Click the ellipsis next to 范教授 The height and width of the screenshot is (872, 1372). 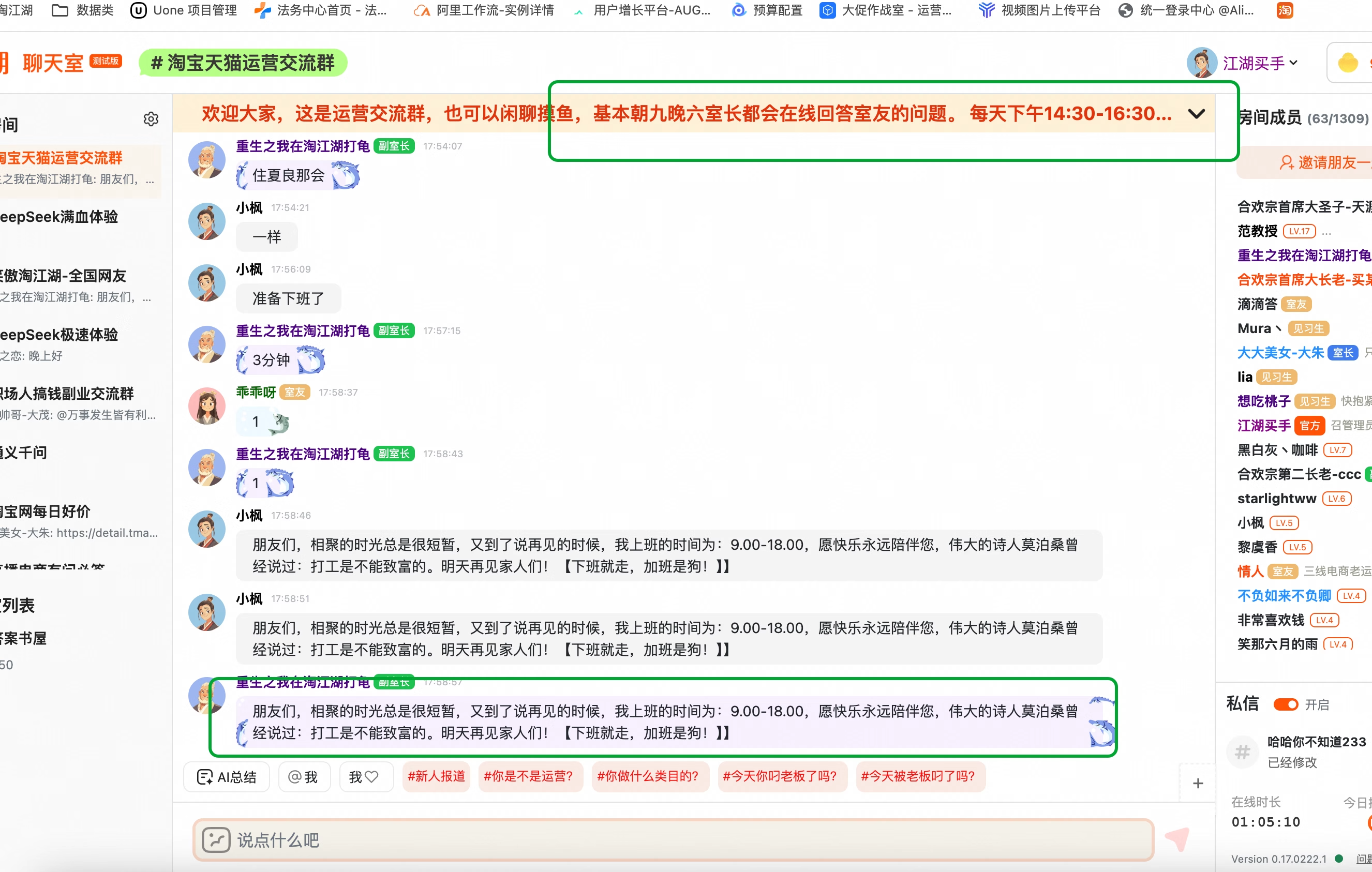click(1326, 232)
